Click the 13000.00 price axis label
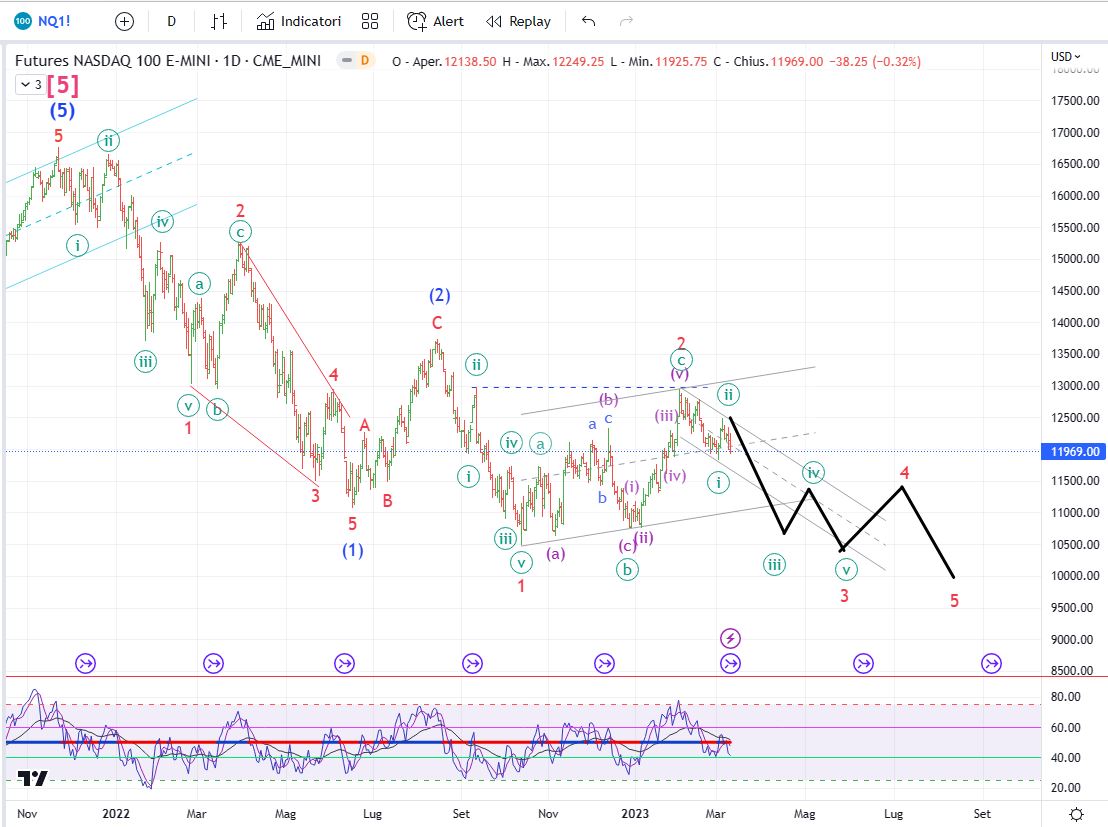Viewport: 1108px width, 827px height. 1075,386
